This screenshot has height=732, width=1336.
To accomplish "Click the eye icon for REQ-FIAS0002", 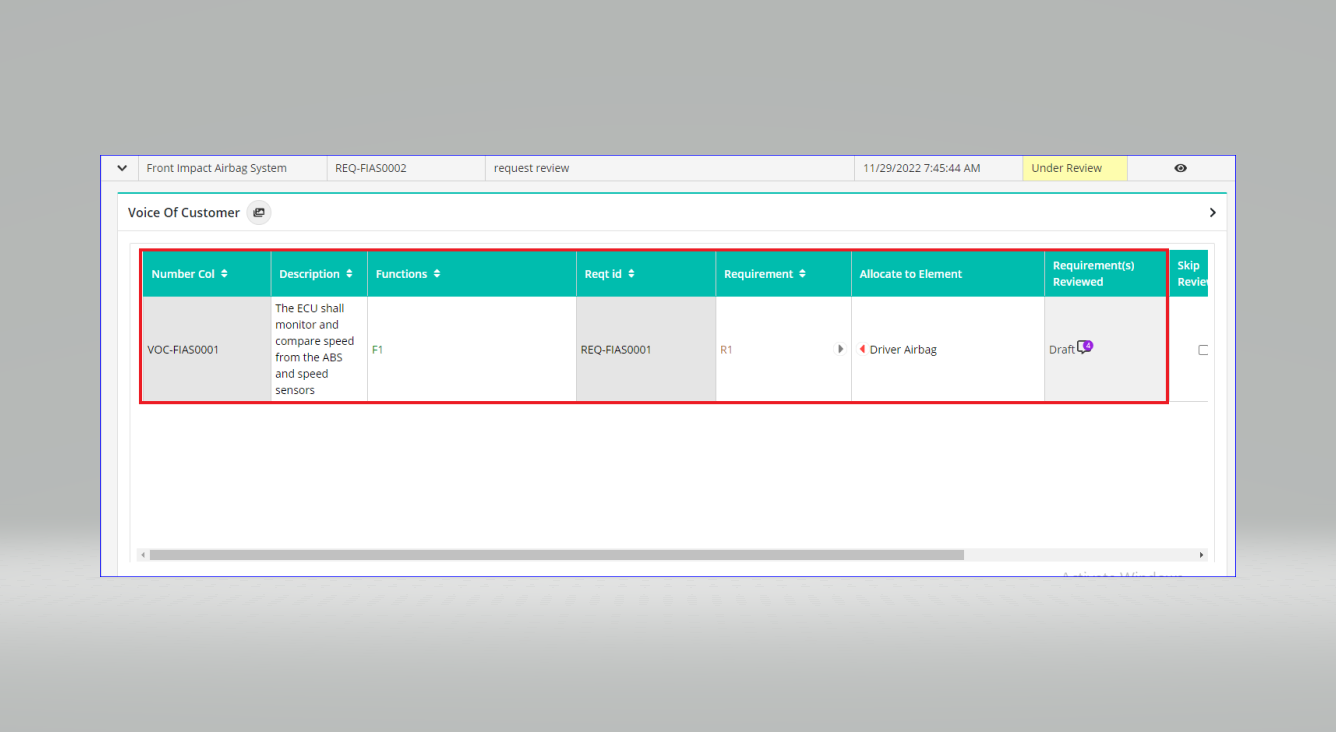I will pyautogui.click(x=1180, y=168).
